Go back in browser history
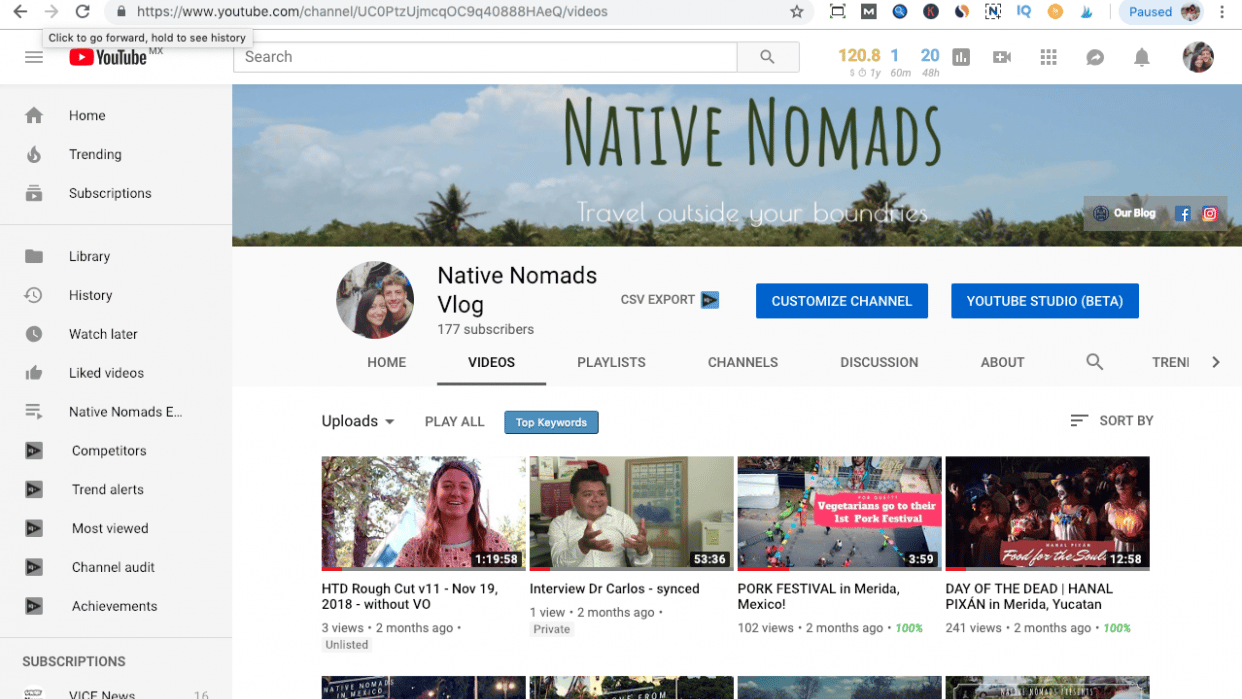This screenshot has height=699, width=1242. [20, 12]
